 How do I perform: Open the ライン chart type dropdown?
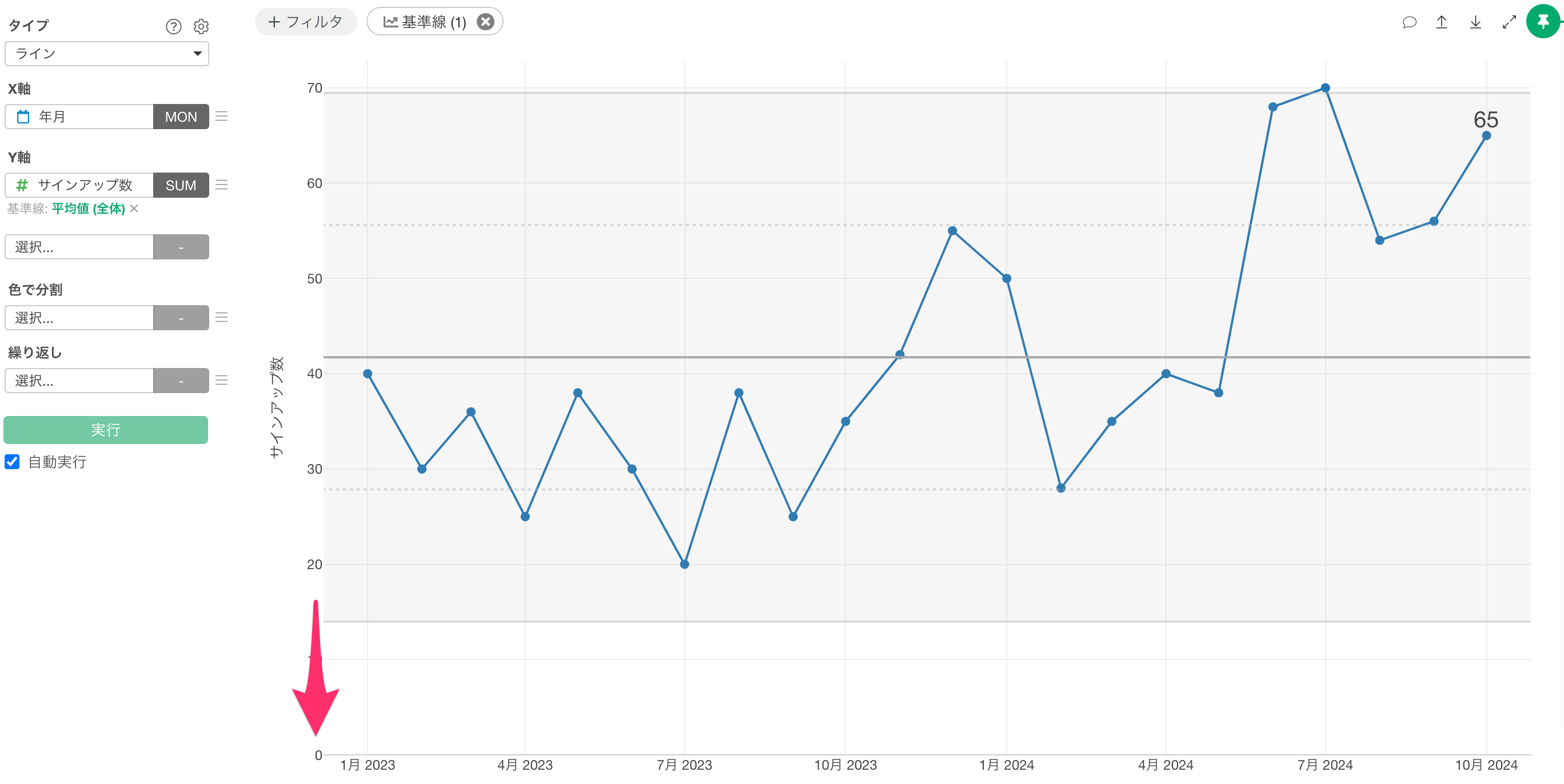coord(107,53)
